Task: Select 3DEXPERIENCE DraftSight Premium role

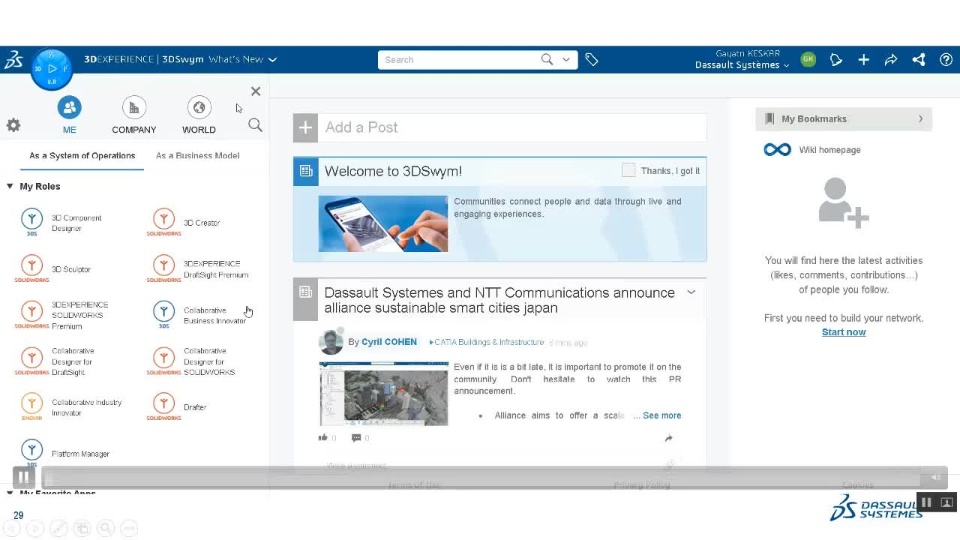Action: (198, 269)
